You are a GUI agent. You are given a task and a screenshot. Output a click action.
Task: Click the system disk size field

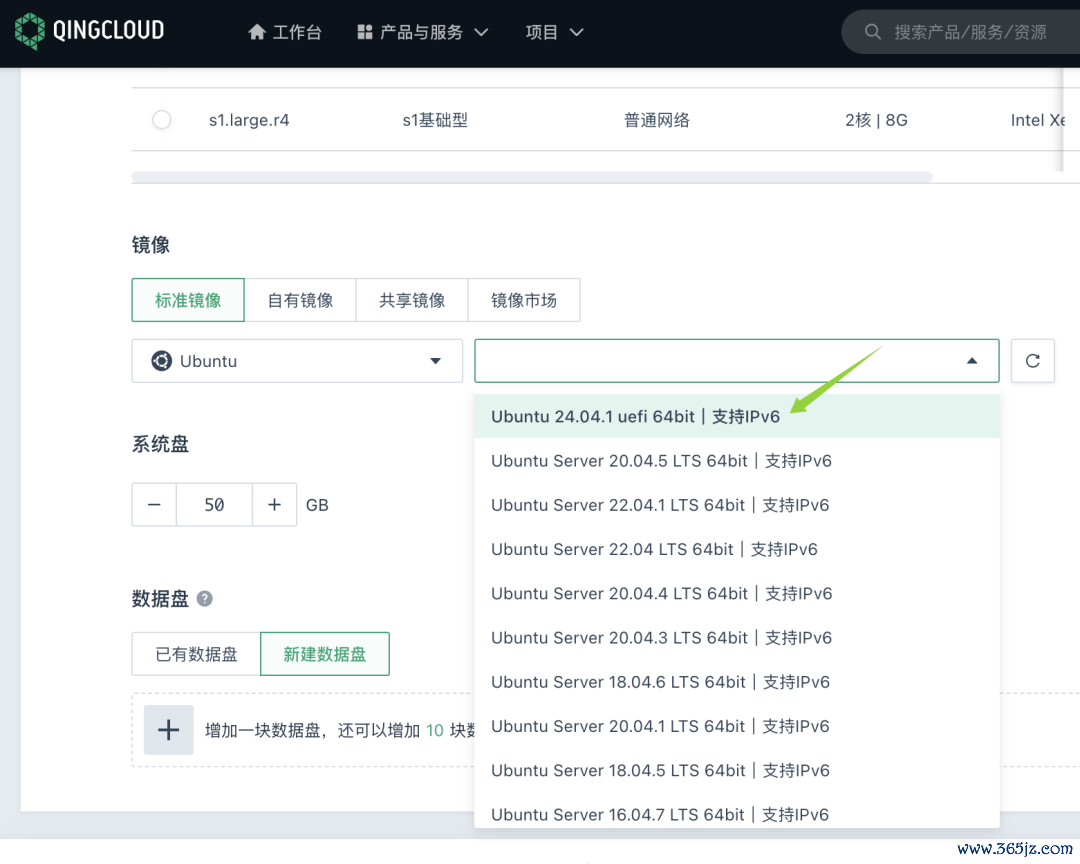(214, 504)
